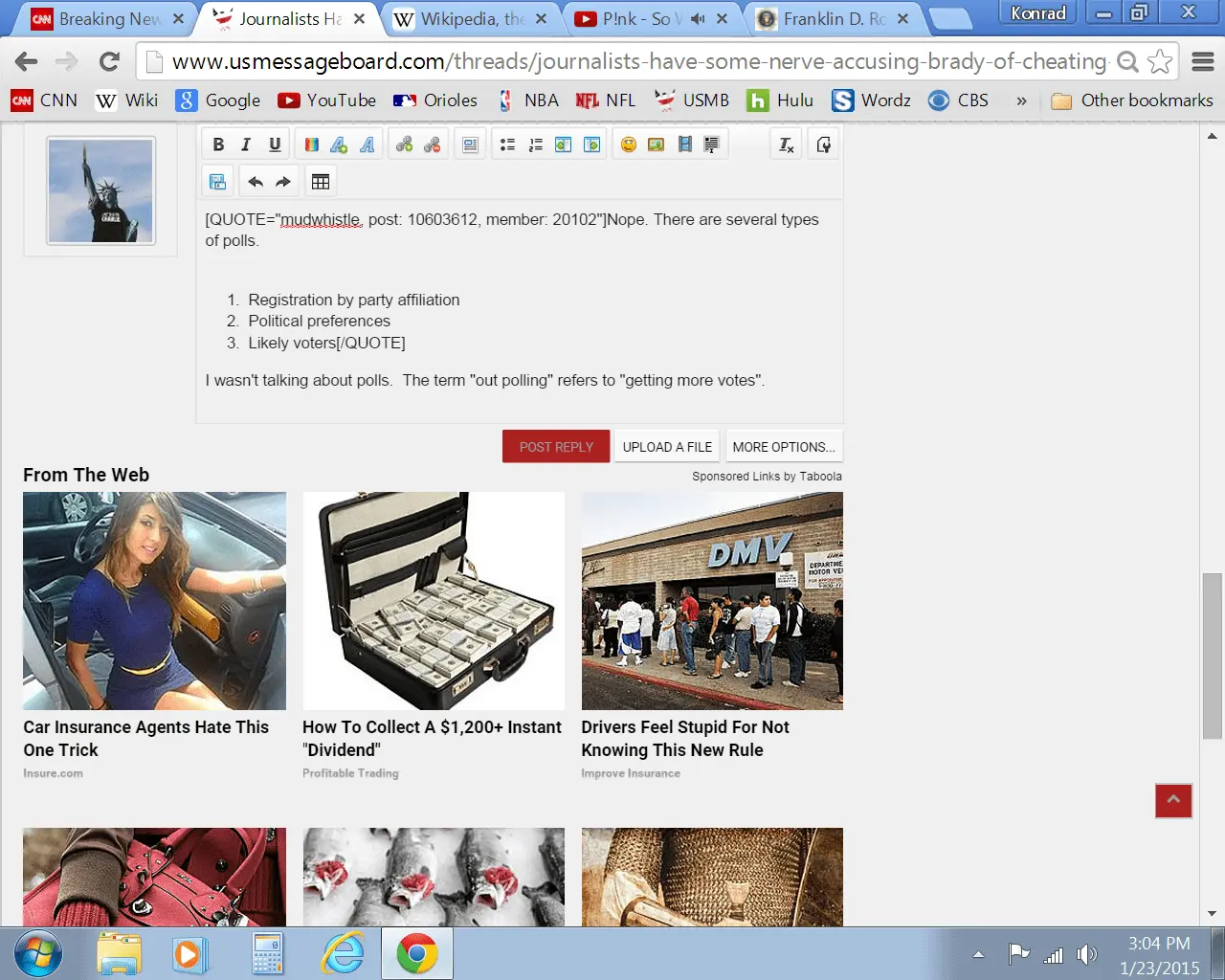1225x980 pixels.
Task: Open the DMV line ad image
Action: coord(712,601)
